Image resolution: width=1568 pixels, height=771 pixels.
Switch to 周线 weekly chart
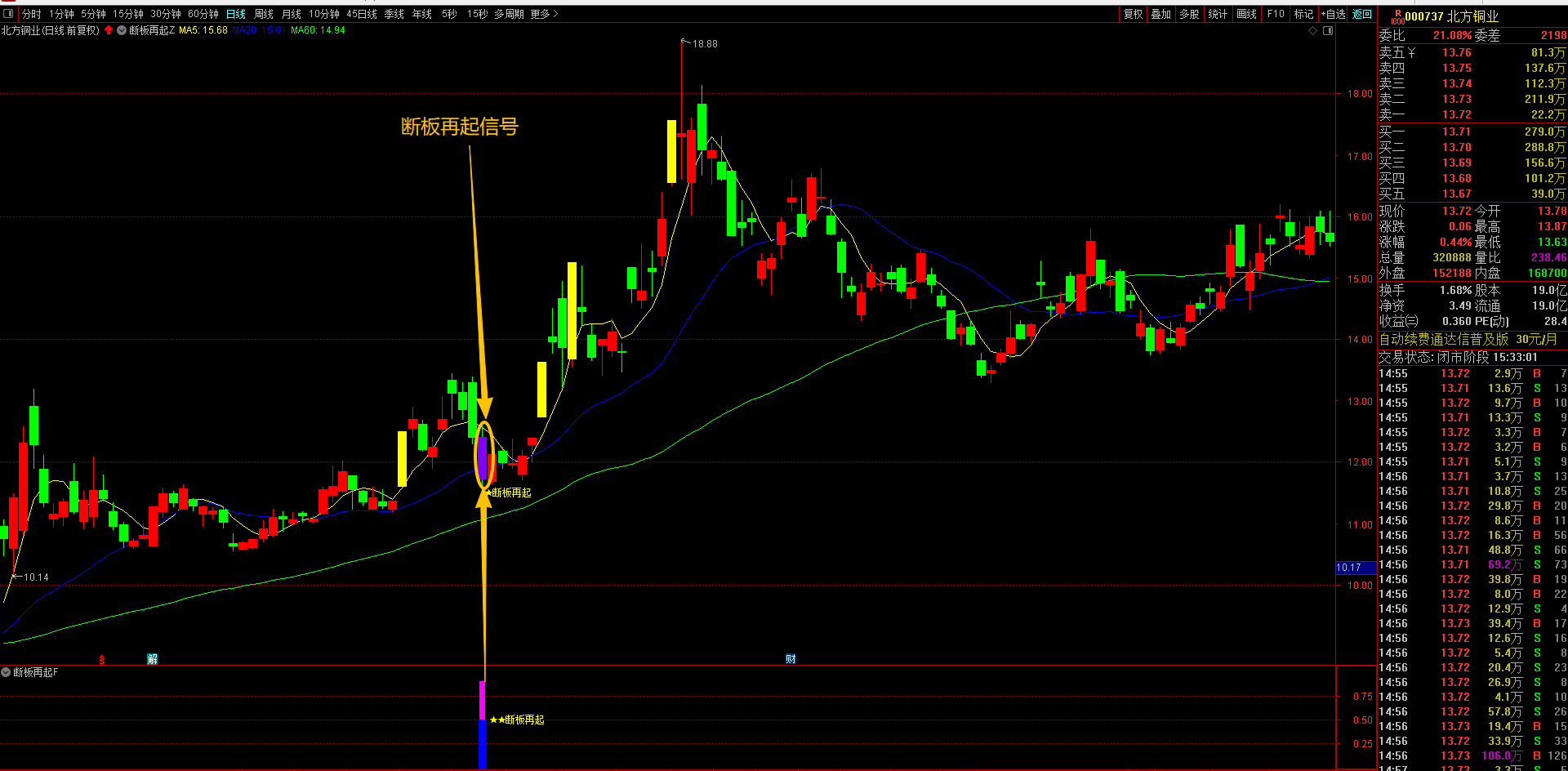coord(264,14)
